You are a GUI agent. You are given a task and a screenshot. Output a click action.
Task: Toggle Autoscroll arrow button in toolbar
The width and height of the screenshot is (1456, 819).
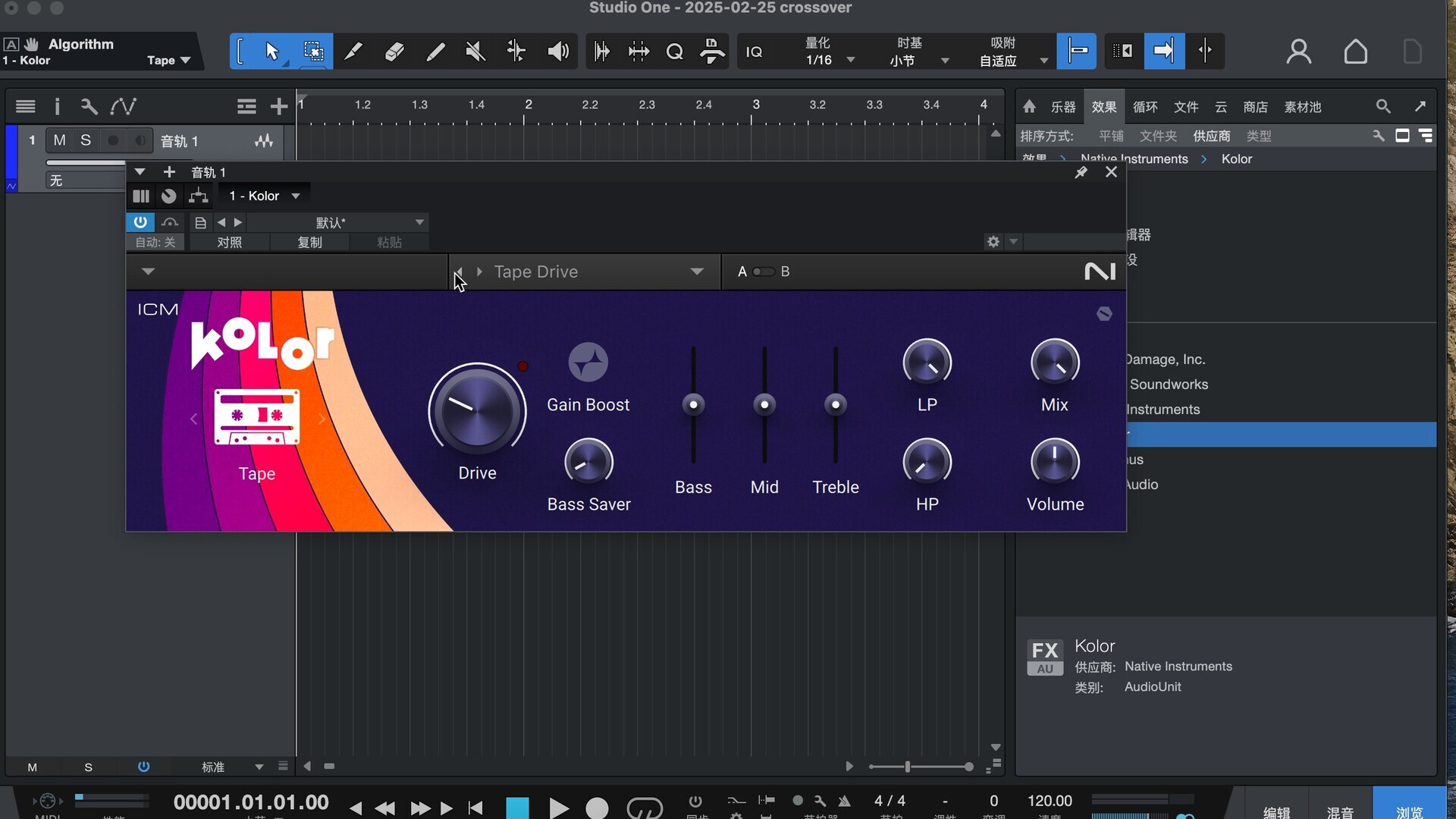click(1164, 51)
